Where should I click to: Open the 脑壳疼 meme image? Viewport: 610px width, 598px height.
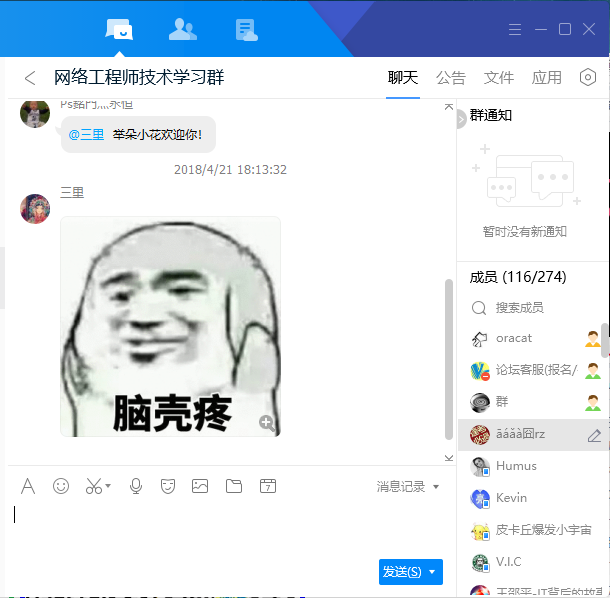pyautogui.click(x=170, y=326)
